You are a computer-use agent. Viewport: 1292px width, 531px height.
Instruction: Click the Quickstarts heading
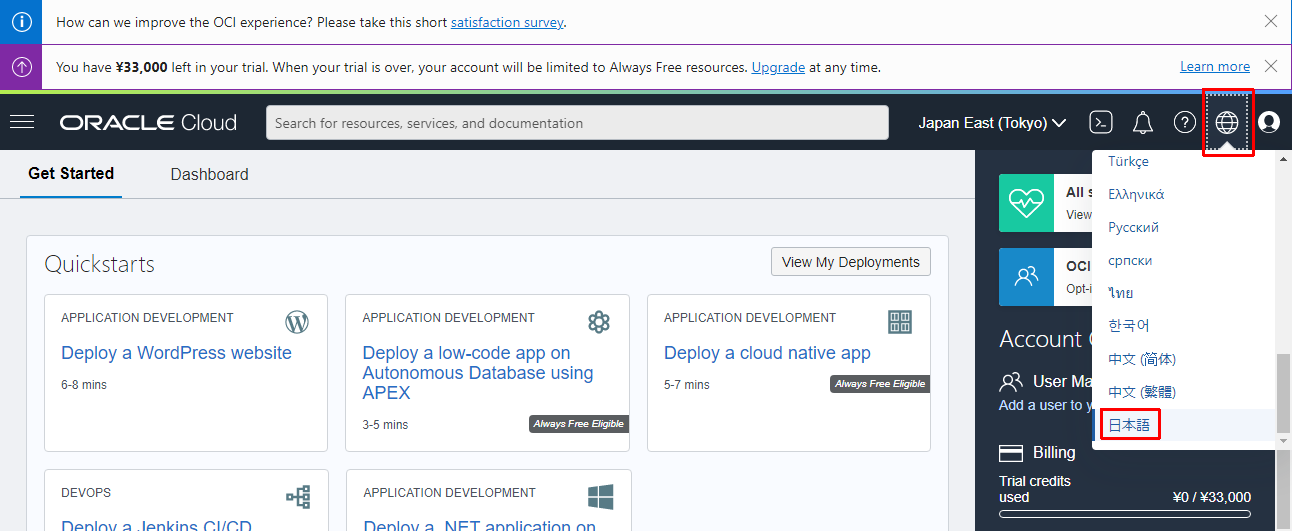(x=100, y=264)
